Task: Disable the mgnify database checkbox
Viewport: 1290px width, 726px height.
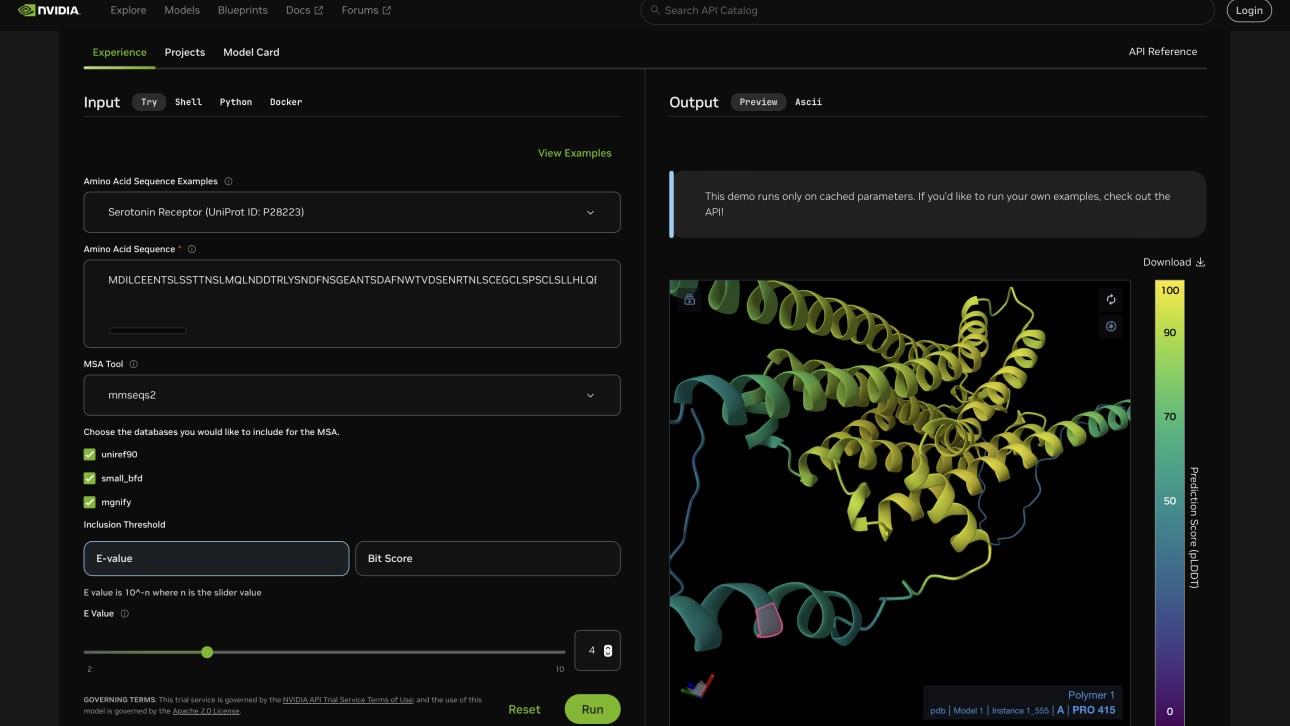Action: tap(90, 503)
